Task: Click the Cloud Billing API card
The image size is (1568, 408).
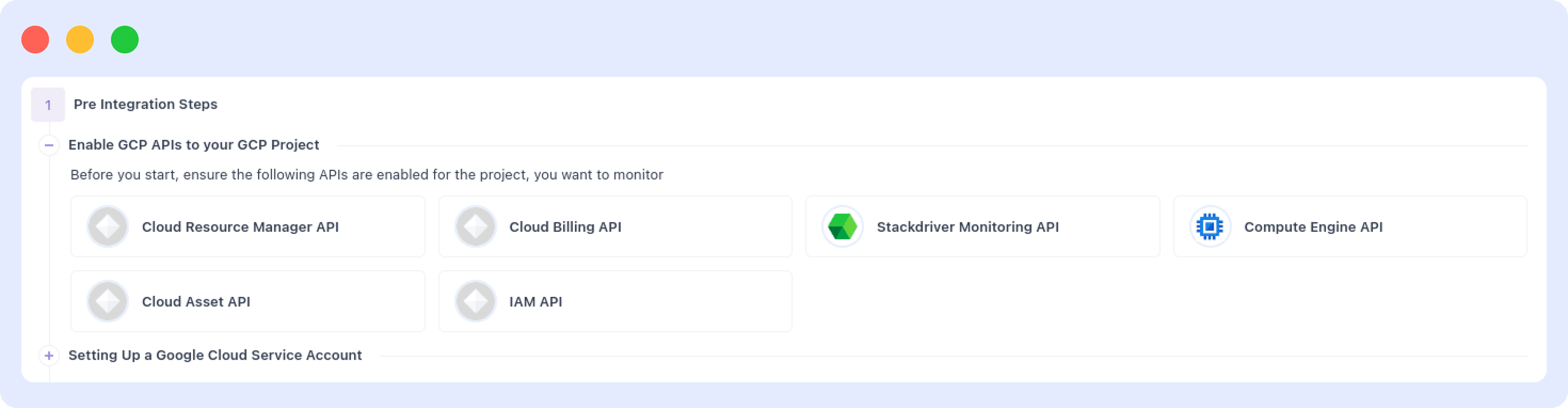Action: click(x=615, y=226)
